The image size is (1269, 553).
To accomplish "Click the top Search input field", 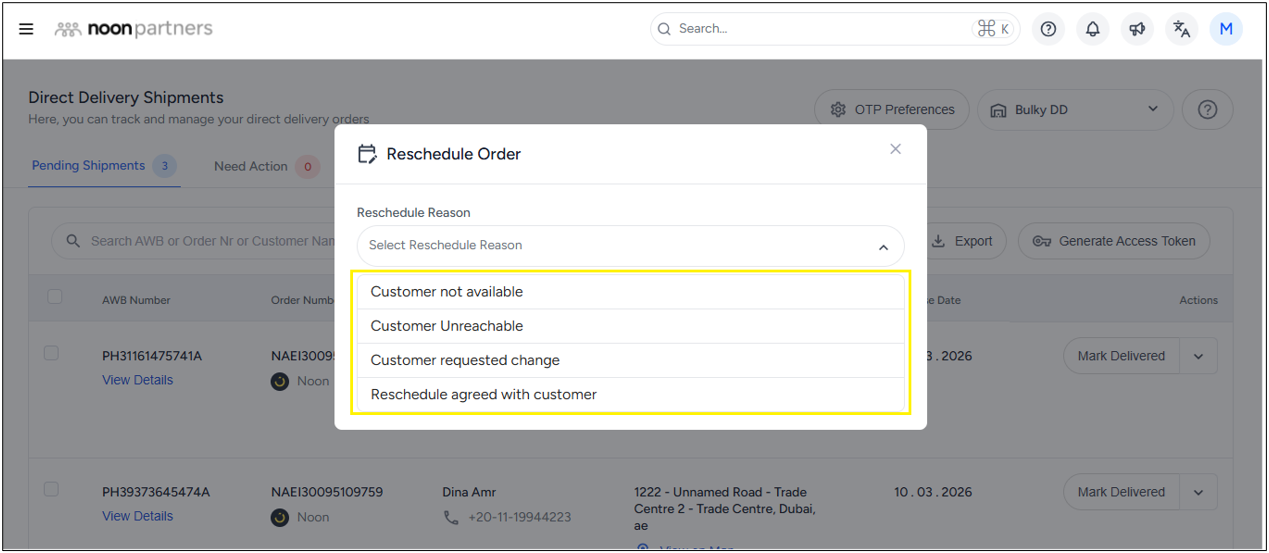I will [820, 29].
